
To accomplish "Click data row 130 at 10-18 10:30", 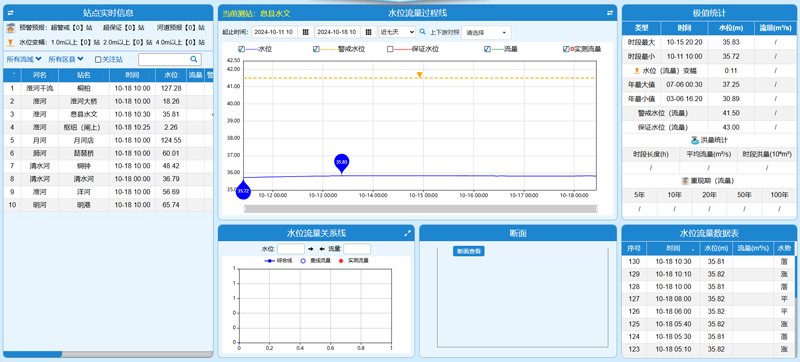I will [708, 262].
